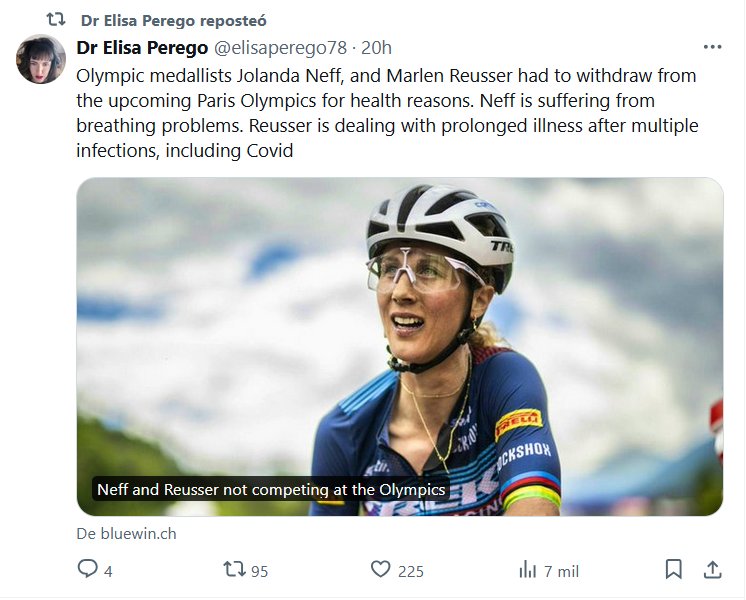Click the "Dr Elisa Perego reposteó" label
746x600 pixels.
tap(173, 20)
